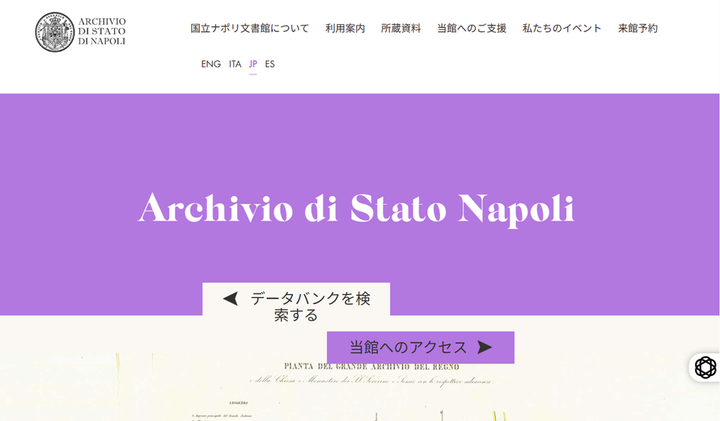Switch language to ENG
This screenshot has width=720, height=421.
(x=211, y=64)
